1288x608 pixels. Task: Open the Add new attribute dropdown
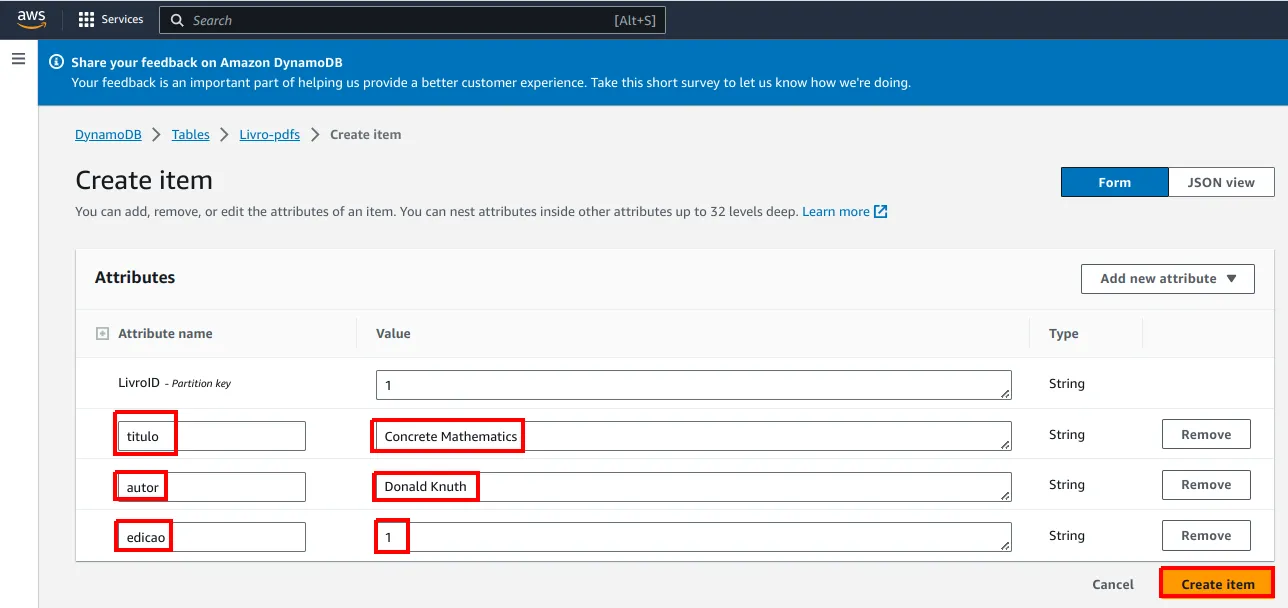pos(1168,279)
